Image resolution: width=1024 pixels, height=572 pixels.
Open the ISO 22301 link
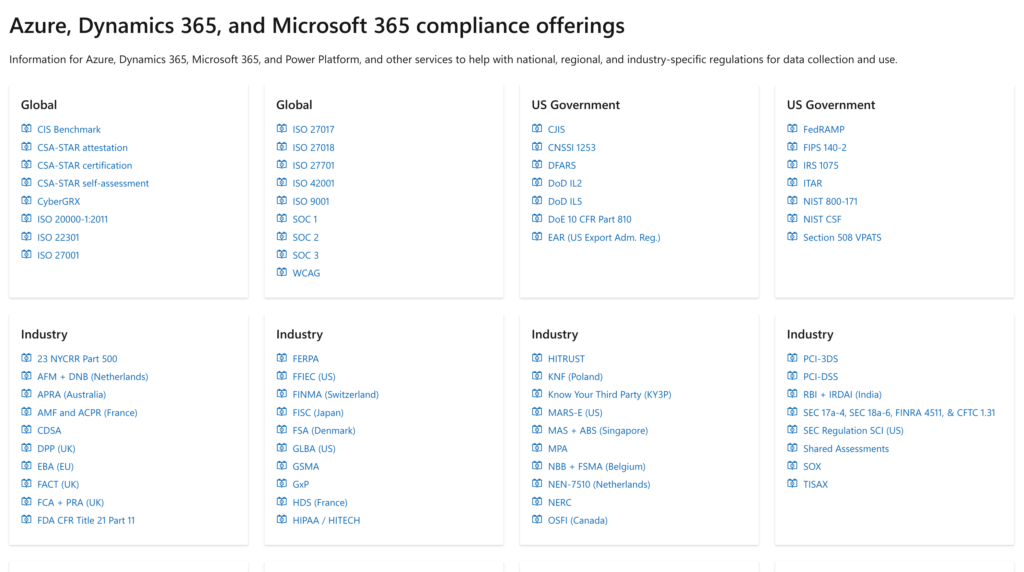pos(58,237)
